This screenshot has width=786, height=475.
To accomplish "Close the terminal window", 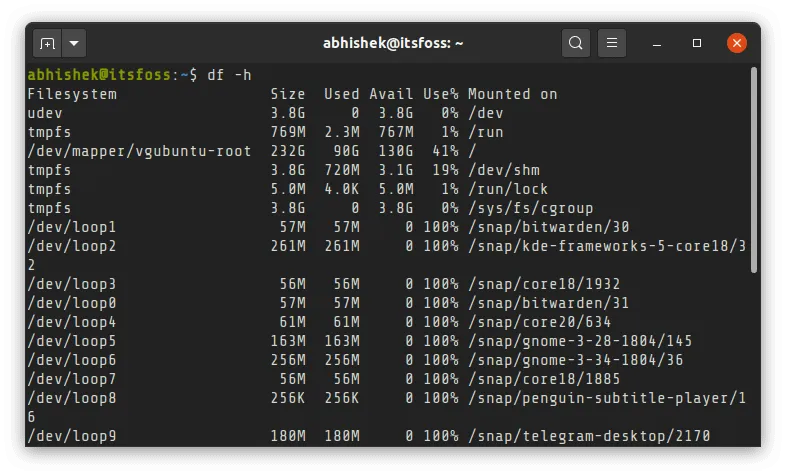I will [x=736, y=43].
